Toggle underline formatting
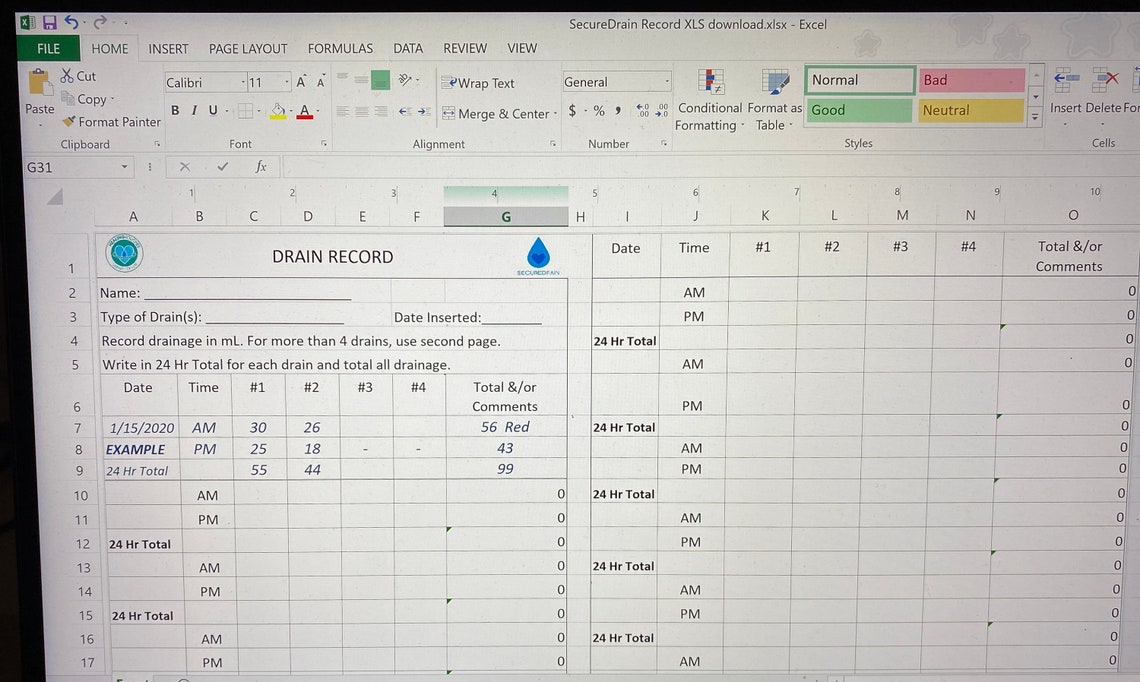The height and width of the screenshot is (682, 1140). 211,110
